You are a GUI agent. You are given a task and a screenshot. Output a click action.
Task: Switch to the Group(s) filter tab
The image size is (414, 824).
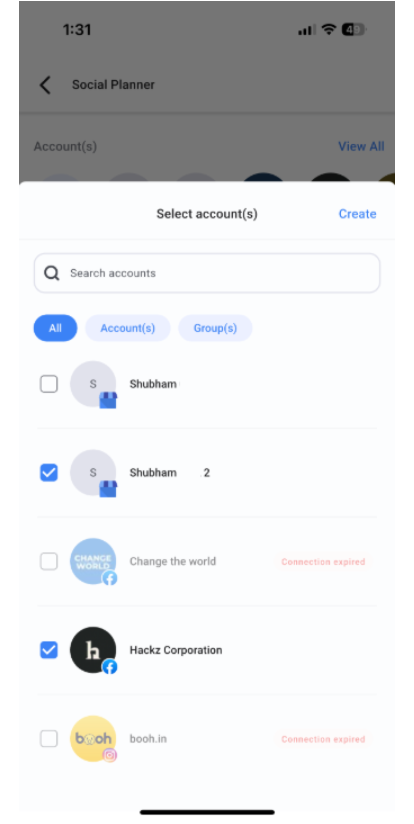point(215,328)
